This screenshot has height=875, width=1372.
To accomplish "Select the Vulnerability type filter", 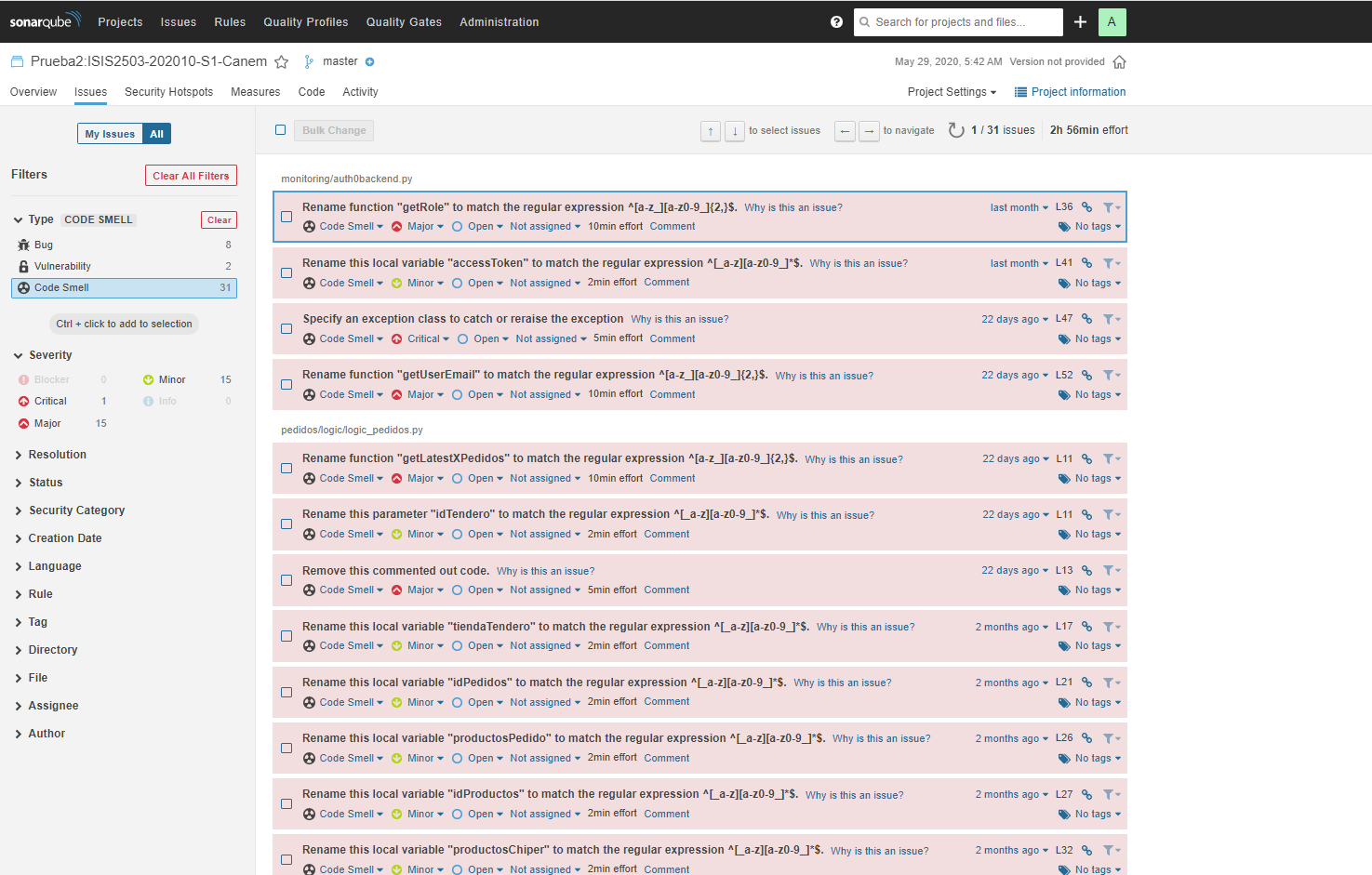I will (124, 266).
